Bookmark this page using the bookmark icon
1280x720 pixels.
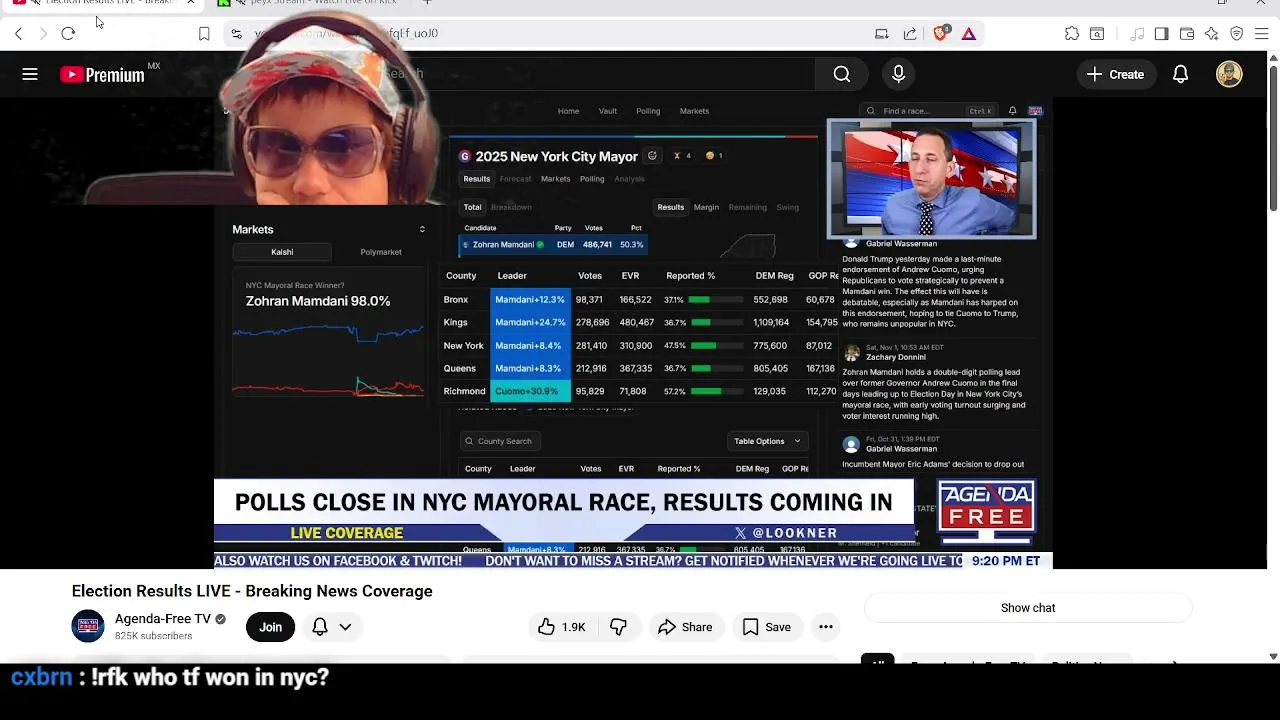click(204, 33)
